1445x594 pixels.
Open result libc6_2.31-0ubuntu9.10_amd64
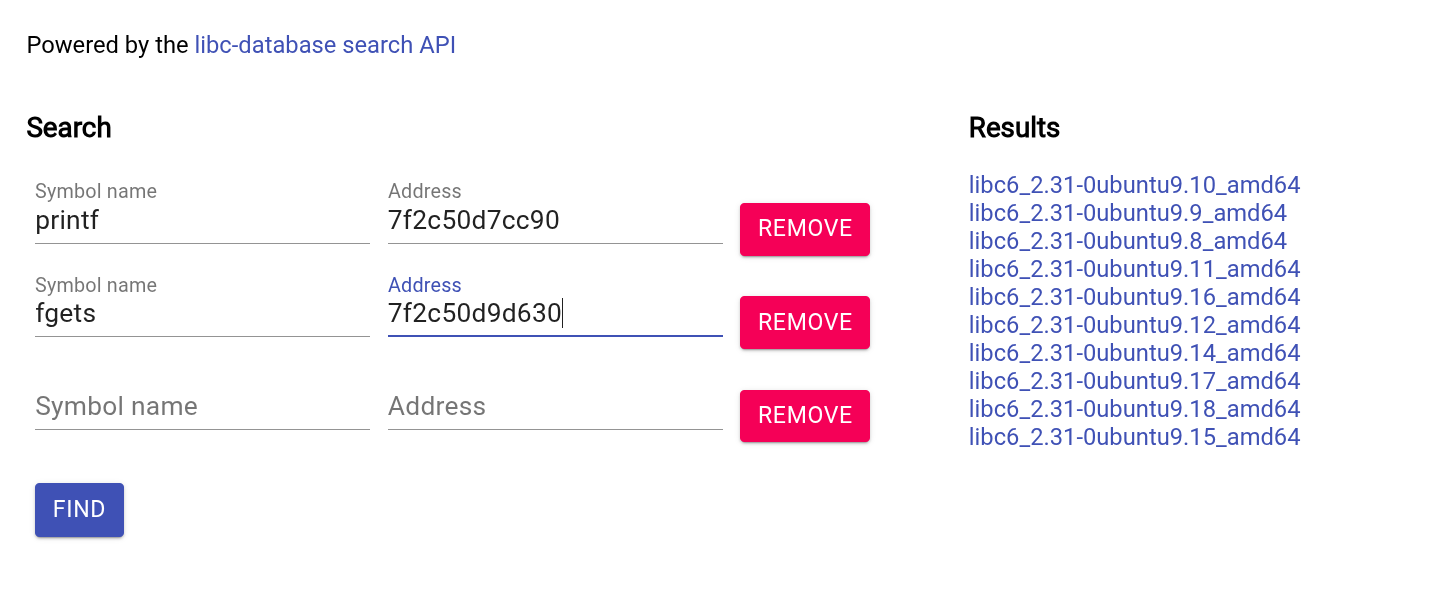point(1134,185)
